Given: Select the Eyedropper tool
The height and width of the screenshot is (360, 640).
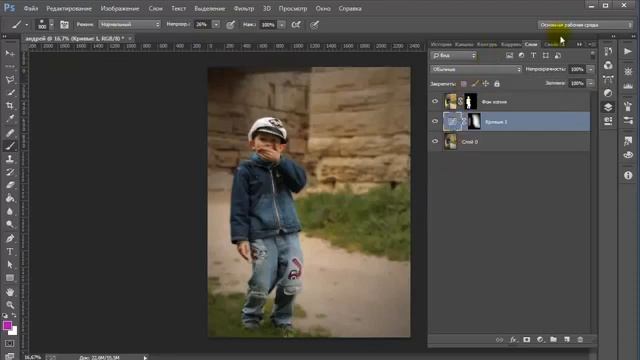Looking at the screenshot, I should click(x=10, y=118).
